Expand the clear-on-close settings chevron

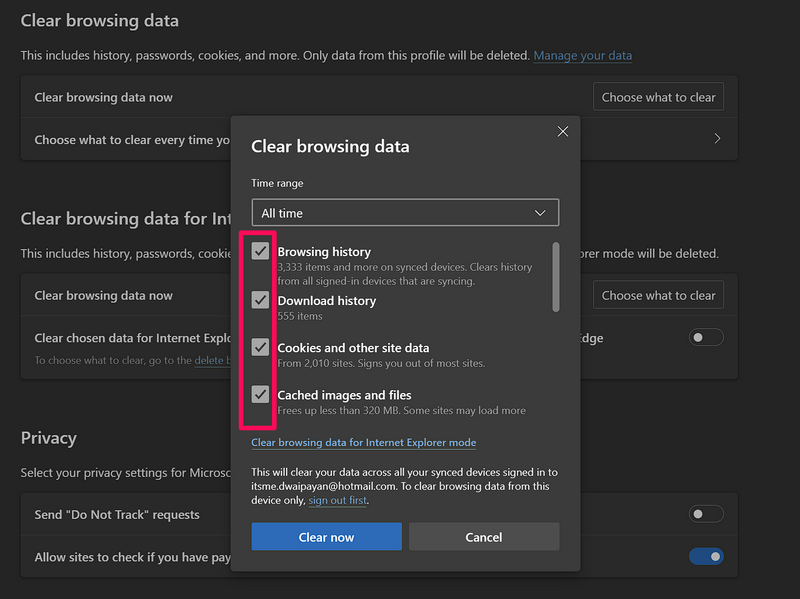tap(717, 140)
